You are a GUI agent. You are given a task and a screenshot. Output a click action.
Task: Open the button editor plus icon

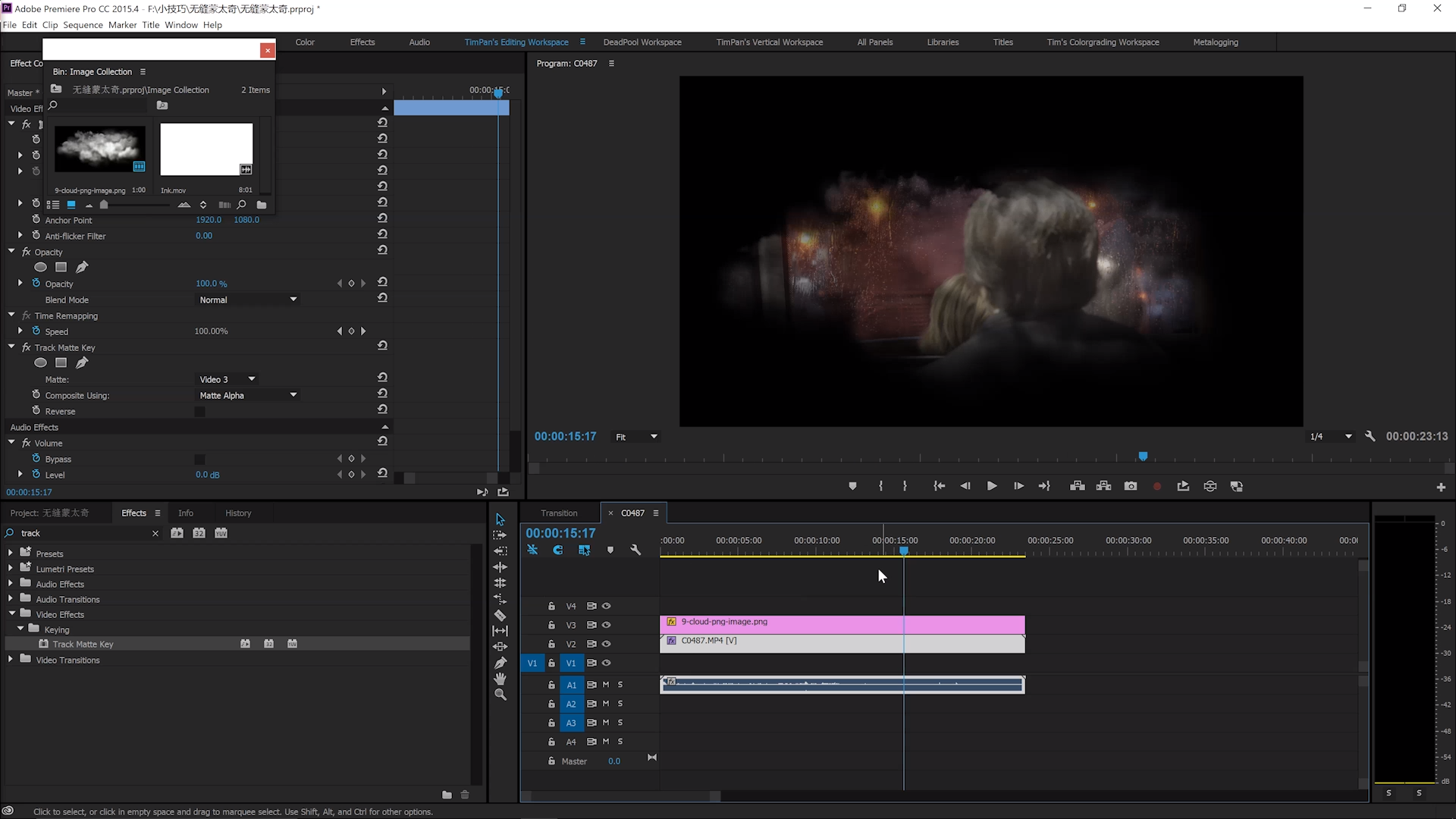[1441, 487]
